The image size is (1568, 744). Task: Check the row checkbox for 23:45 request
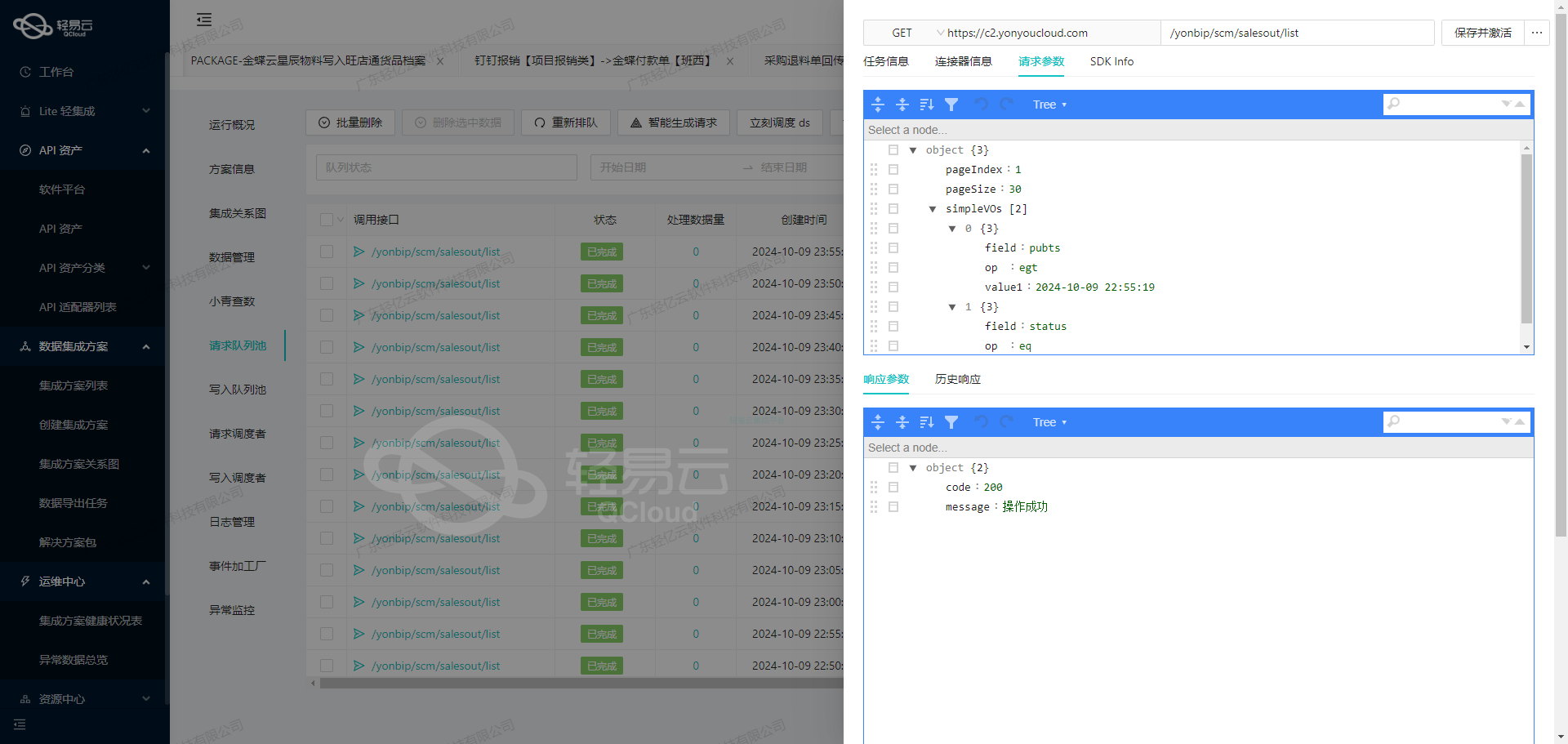327,315
